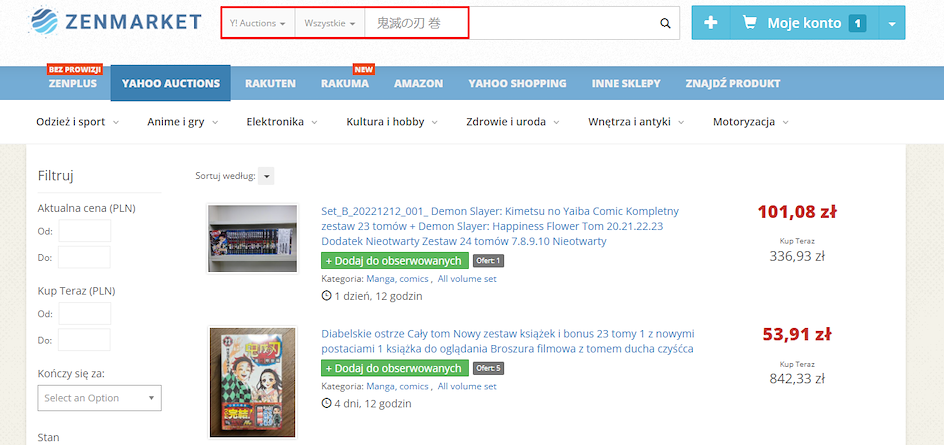Open the Kończy się za select box

[x=99, y=398]
